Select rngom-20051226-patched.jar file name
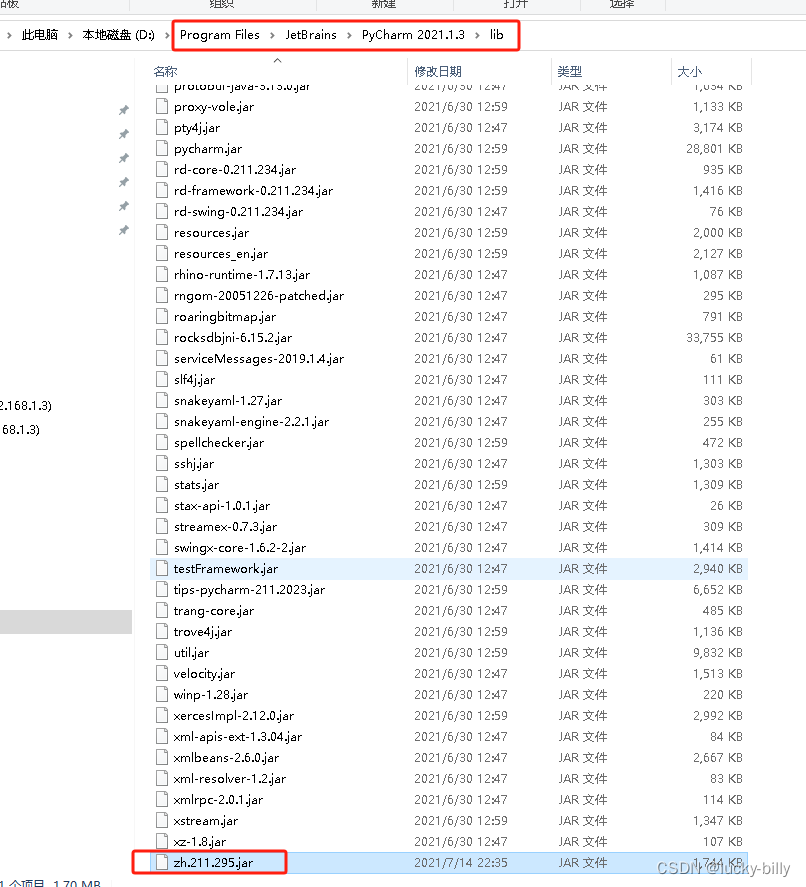The height and width of the screenshot is (887, 806). pos(258,295)
